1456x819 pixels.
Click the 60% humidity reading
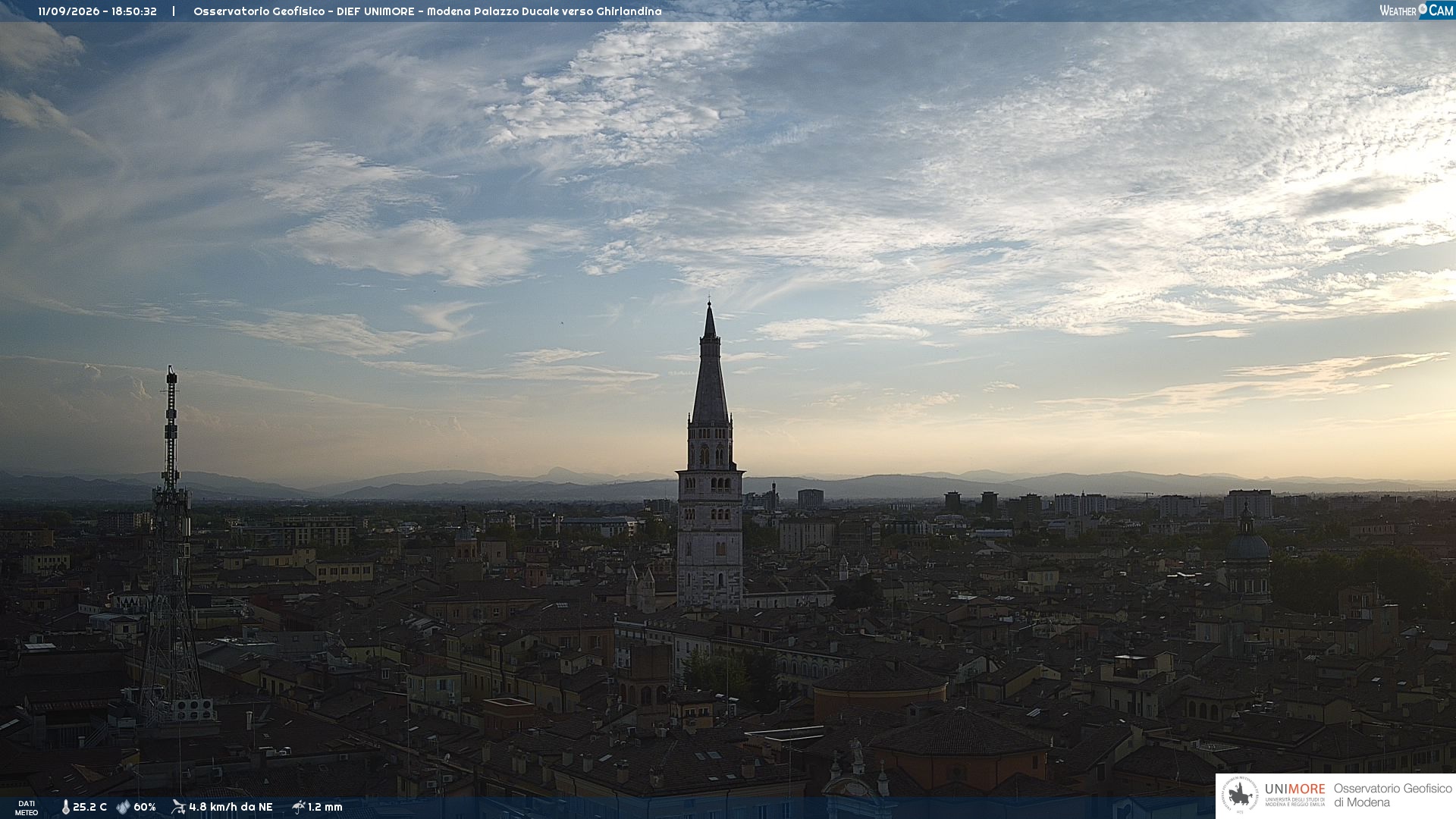[x=145, y=807]
